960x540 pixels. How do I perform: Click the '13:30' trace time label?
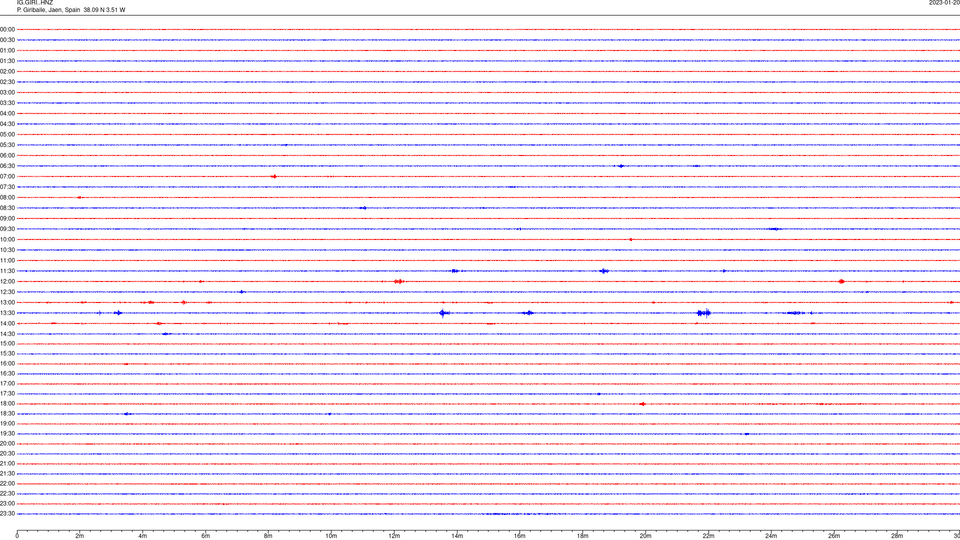click(x=7, y=313)
